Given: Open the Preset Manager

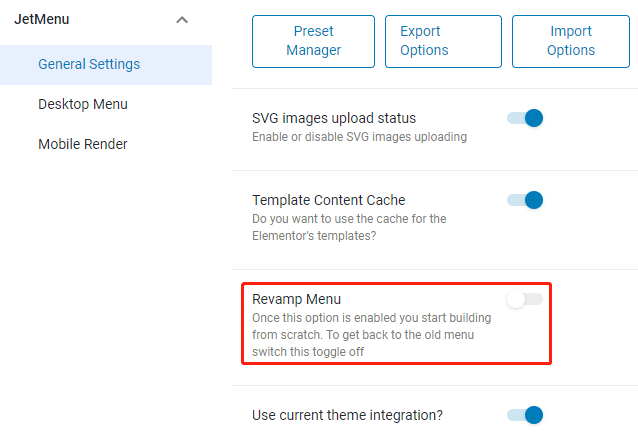Looking at the screenshot, I should (313, 41).
